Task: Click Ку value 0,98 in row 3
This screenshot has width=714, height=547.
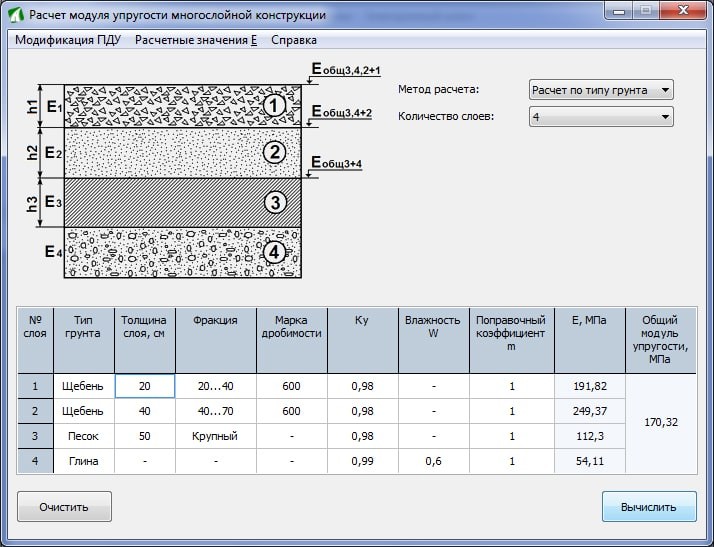Action: 362,436
